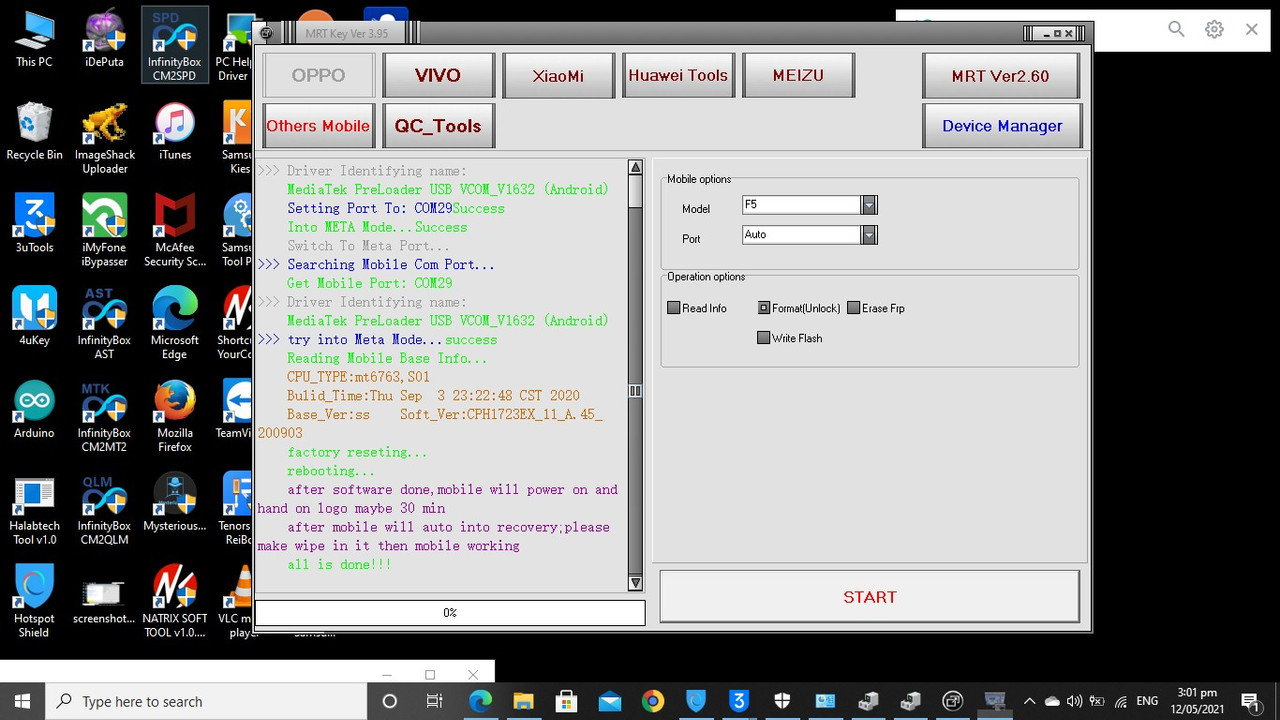This screenshot has height=720, width=1280.
Task: Open the QC_Tools tab
Action: 438,126
